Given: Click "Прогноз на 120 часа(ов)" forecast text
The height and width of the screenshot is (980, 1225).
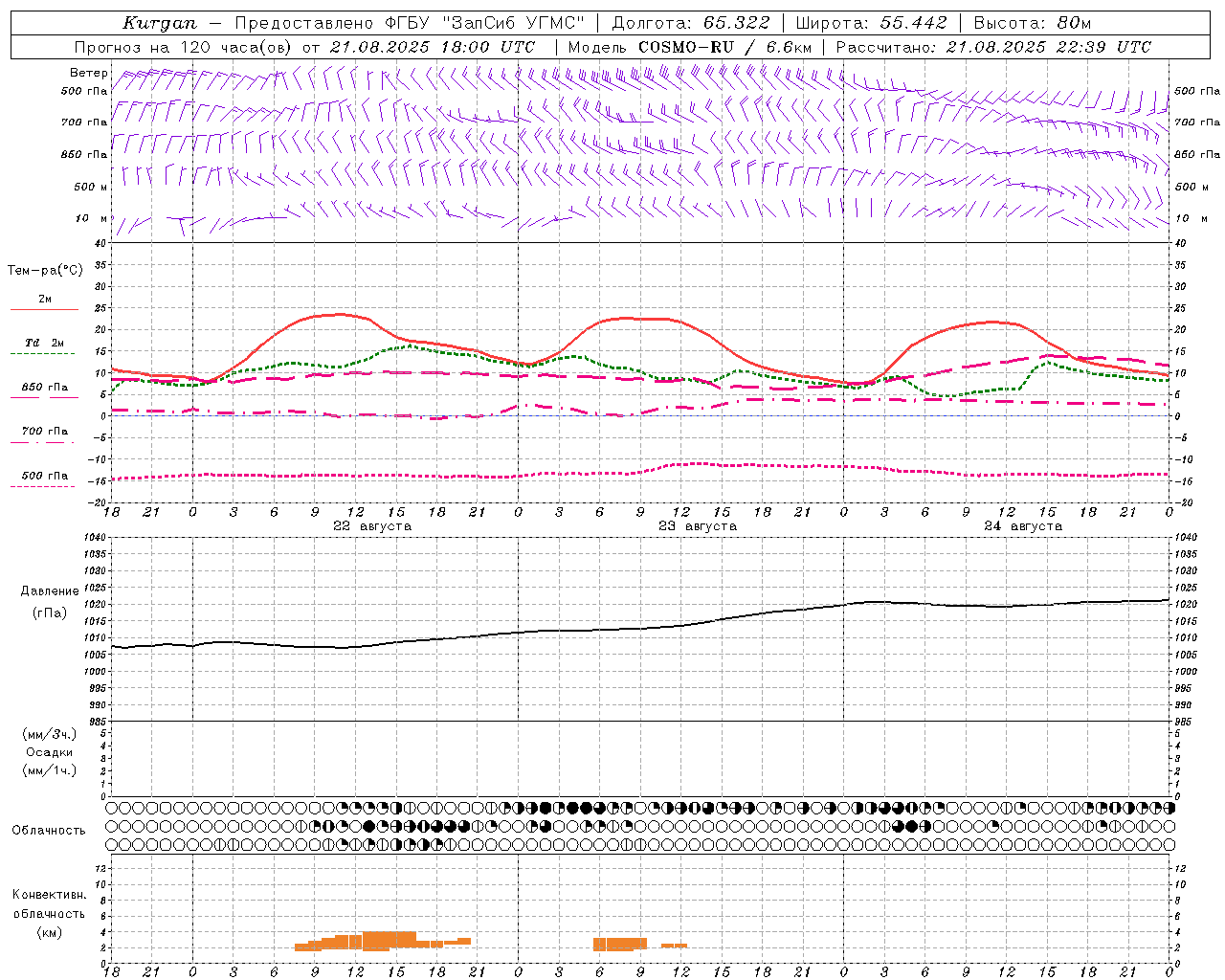Looking at the screenshot, I should point(184,47).
